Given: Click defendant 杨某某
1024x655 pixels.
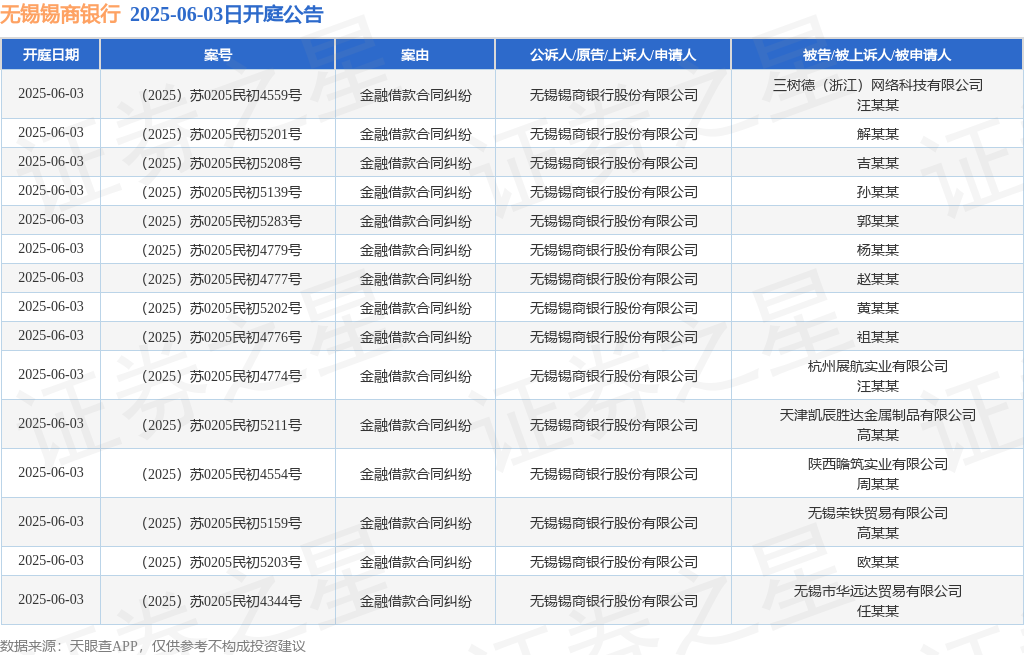Looking at the screenshot, I should pyautogui.click(x=878, y=250).
